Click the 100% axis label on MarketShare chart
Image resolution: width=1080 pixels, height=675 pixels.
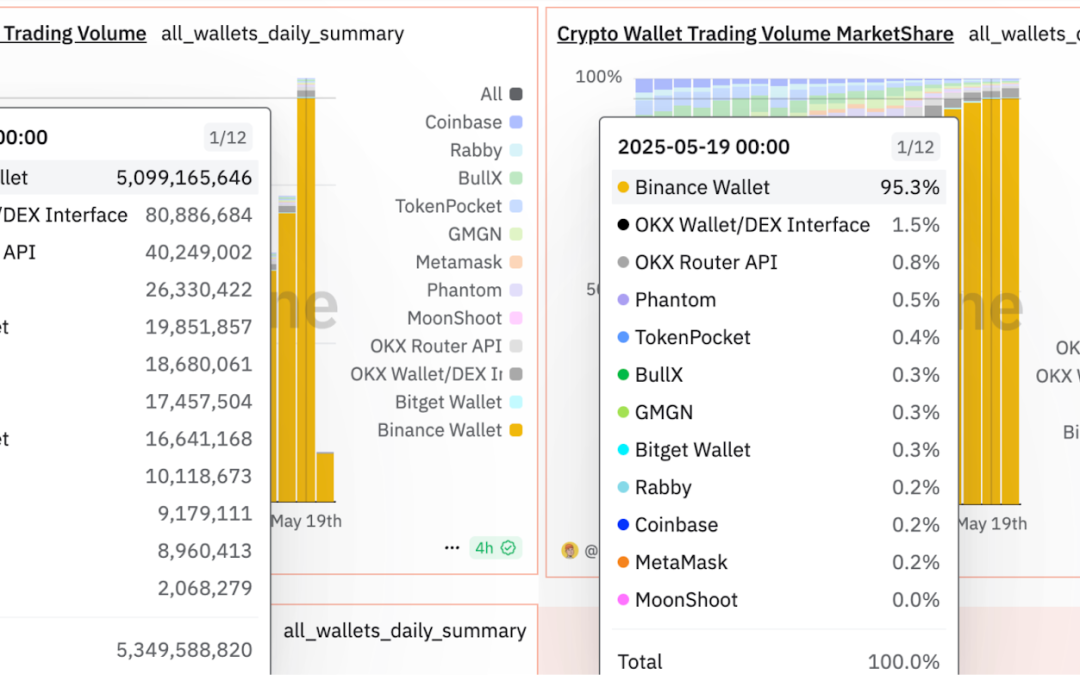(599, 76)
